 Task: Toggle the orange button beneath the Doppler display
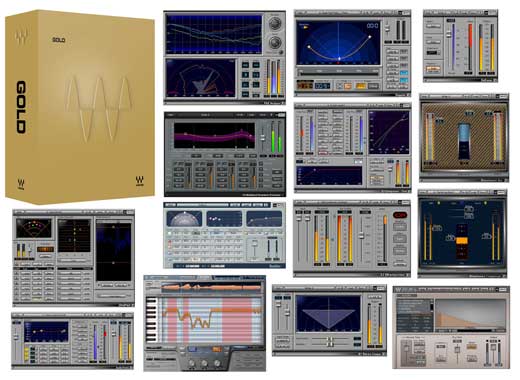(348, 86)
